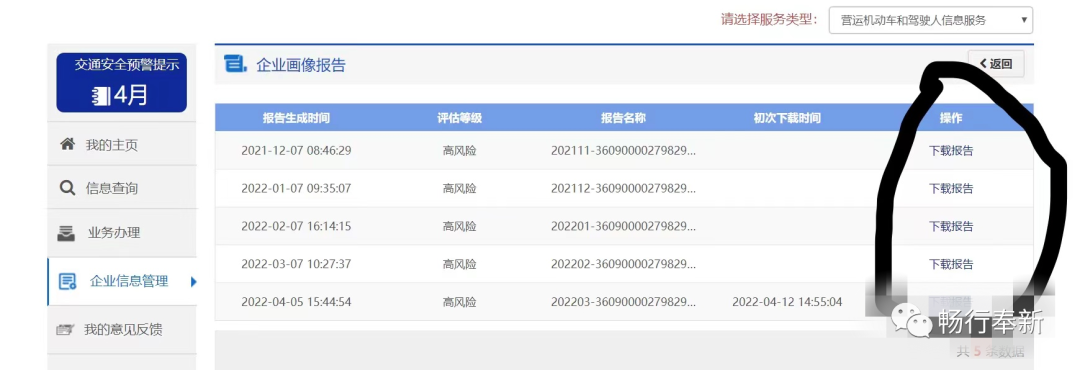Image resolution: width=1080 pixels, height=370 pixels.
Task: Click the 返回 back button
Action: click(996, 64)
